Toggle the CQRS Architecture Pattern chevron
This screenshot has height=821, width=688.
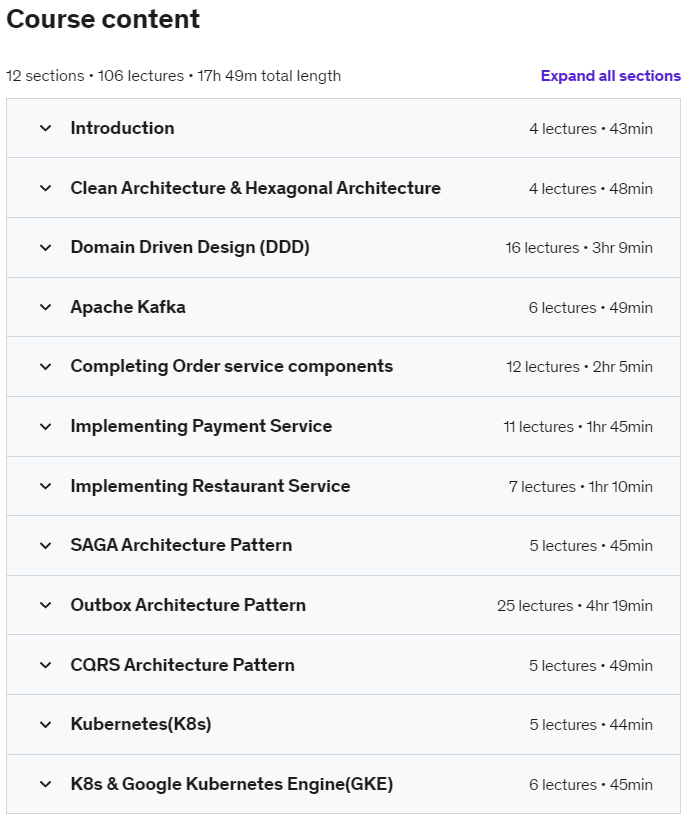coord(45,665)
